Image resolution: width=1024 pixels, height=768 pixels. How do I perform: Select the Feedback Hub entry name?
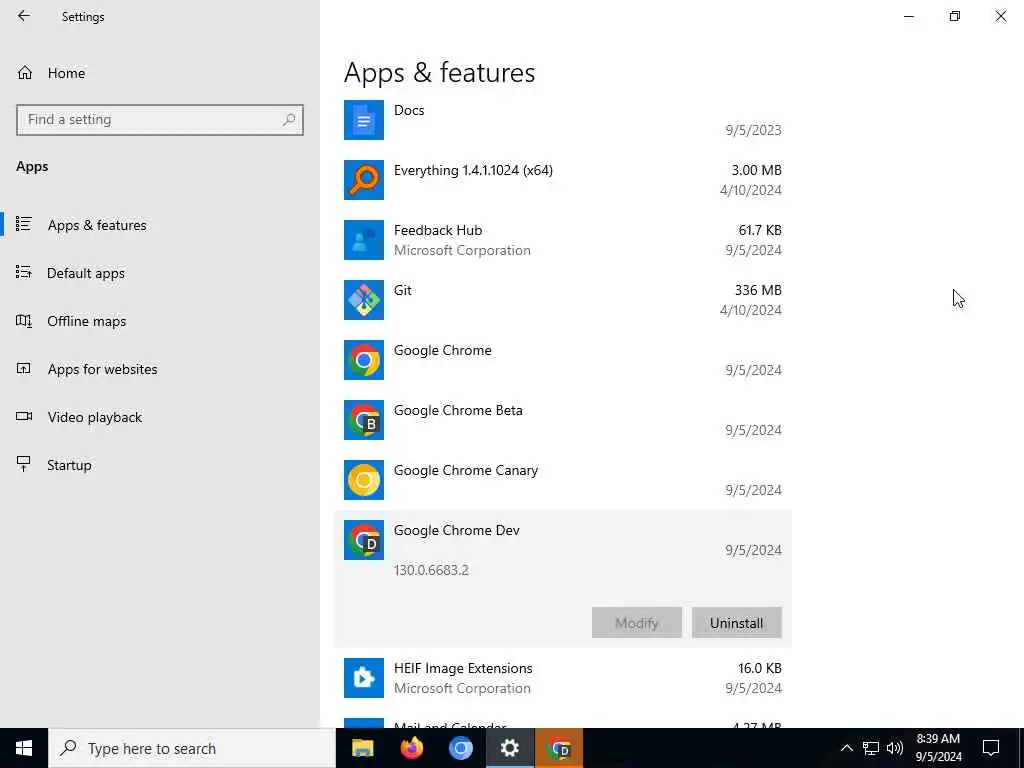point(438,231)
